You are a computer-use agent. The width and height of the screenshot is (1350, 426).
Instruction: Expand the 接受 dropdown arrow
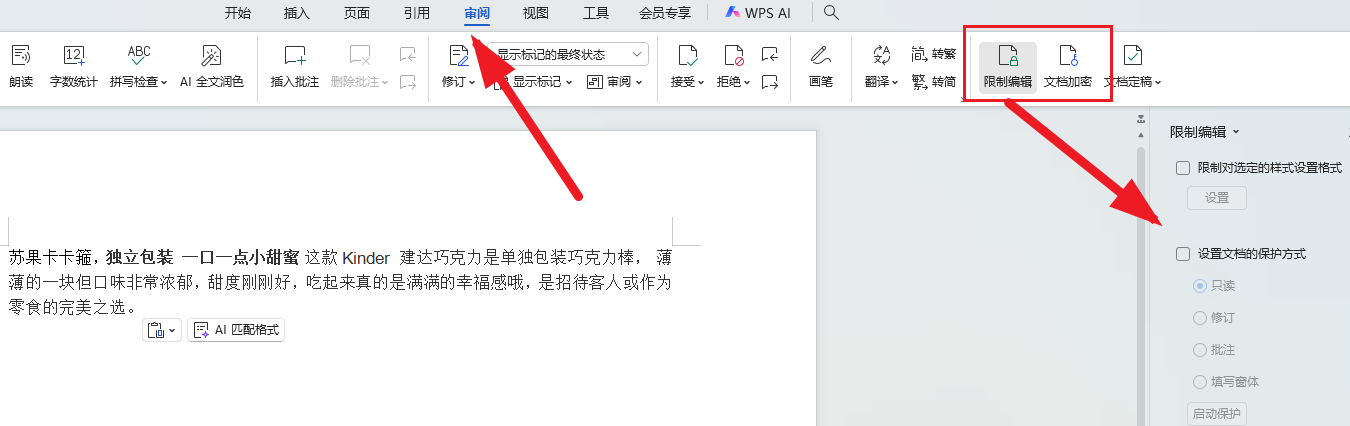click(x=701, y=83)
